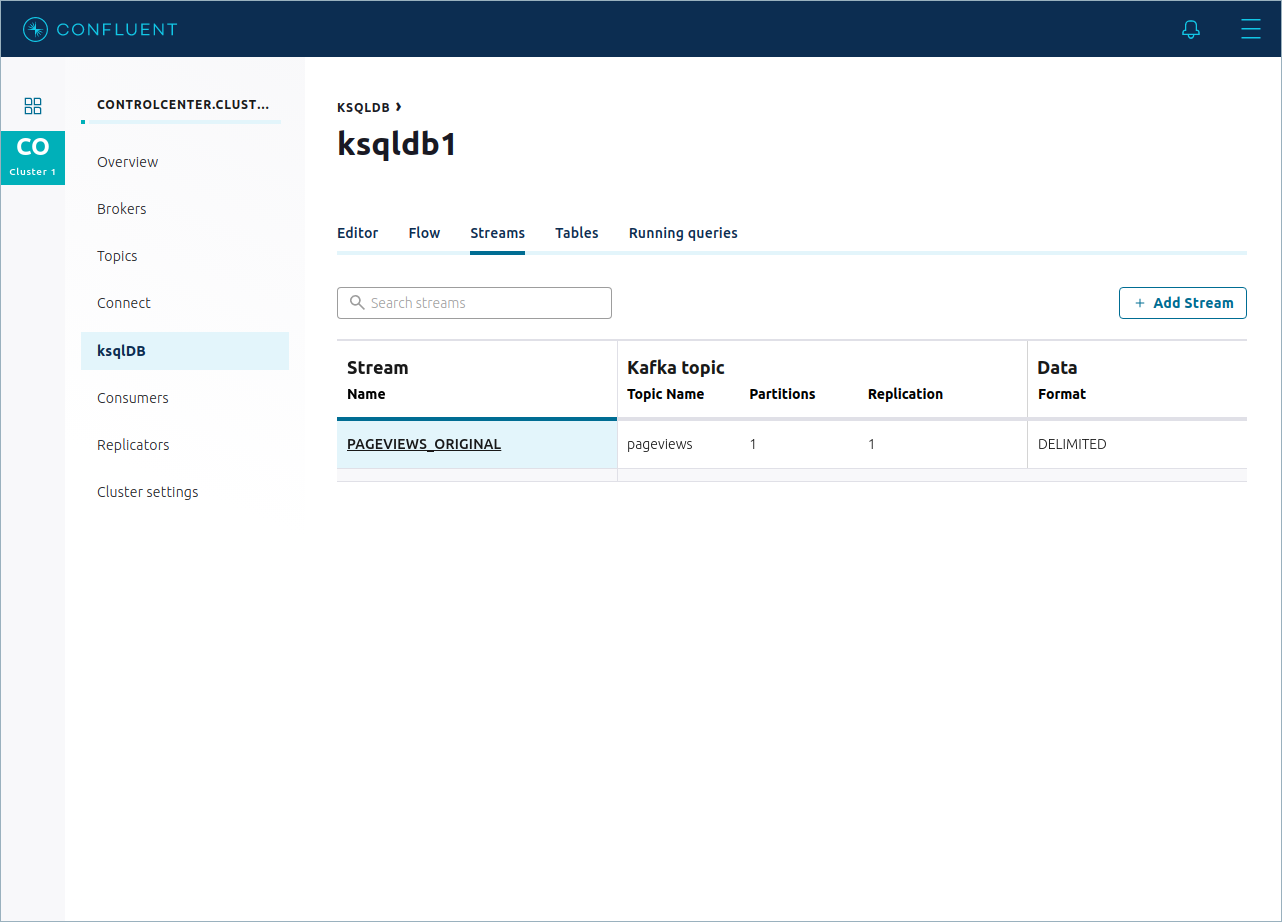Image resolution: width=1282 pixels, height=922 pixels.
Task: Open the Running queries tab
Action: pyautogui.click(x=683, y=233)
